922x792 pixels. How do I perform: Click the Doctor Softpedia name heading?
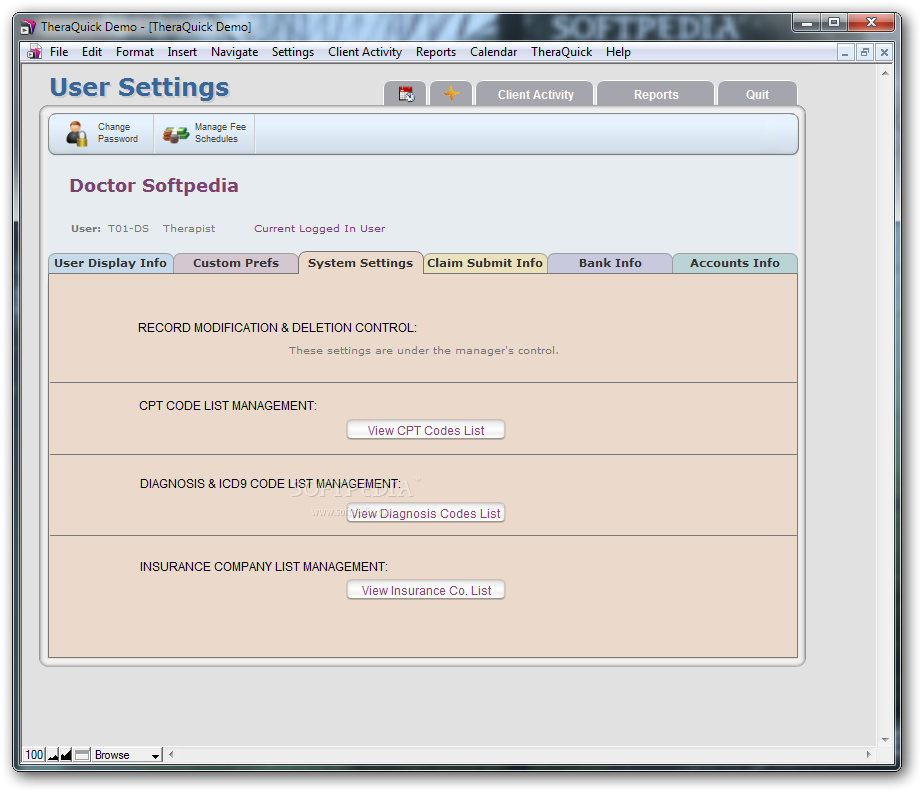154,185
